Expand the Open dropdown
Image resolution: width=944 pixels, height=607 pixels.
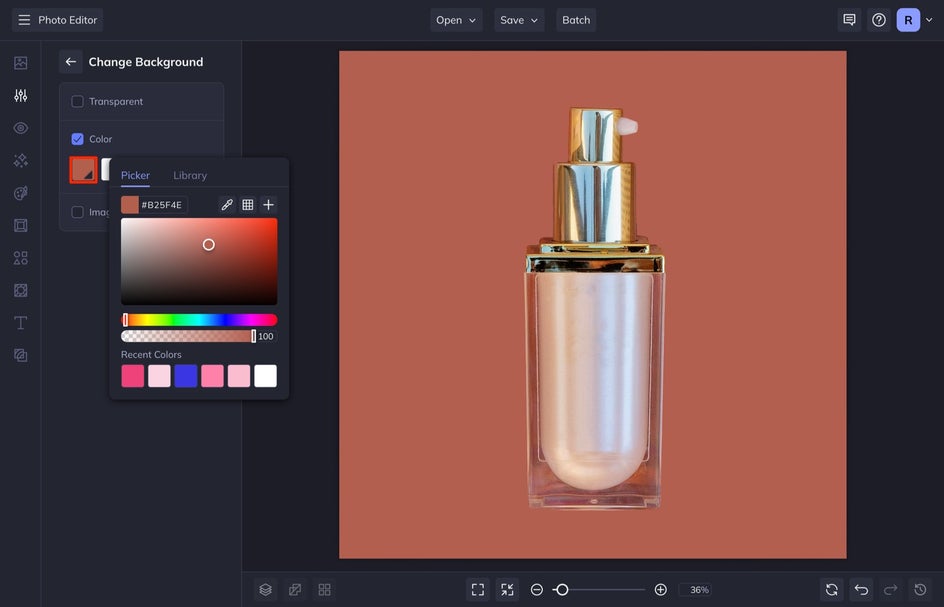[x=456, y=20]
